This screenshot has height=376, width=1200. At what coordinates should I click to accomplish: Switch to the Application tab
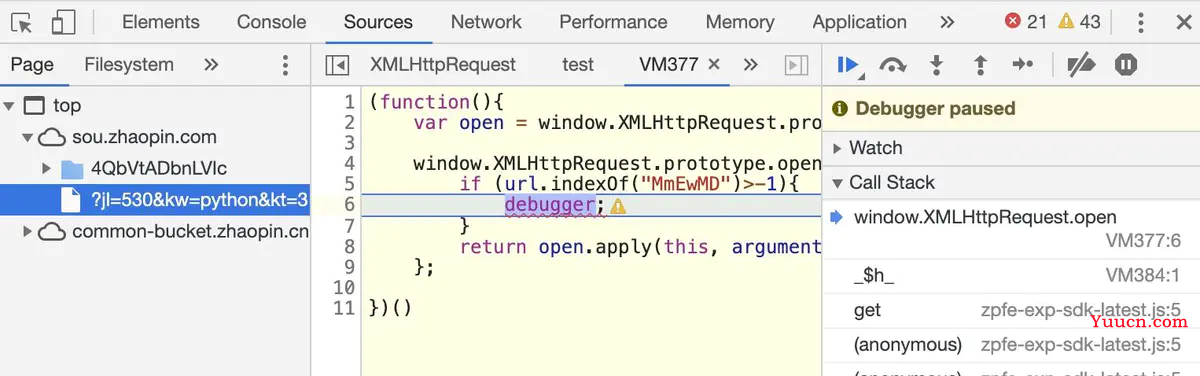[x=859, y=22]
